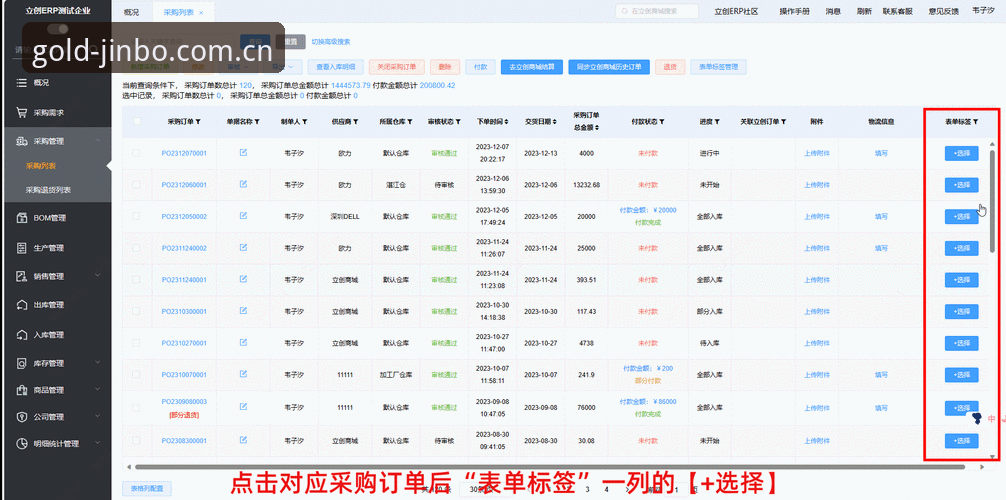Image resolution: width=1006 pixels, height=500 pixels.
Task: Tick checkbox for order PO2310070001
Action: pyautogui.click(x=136, y=375)
